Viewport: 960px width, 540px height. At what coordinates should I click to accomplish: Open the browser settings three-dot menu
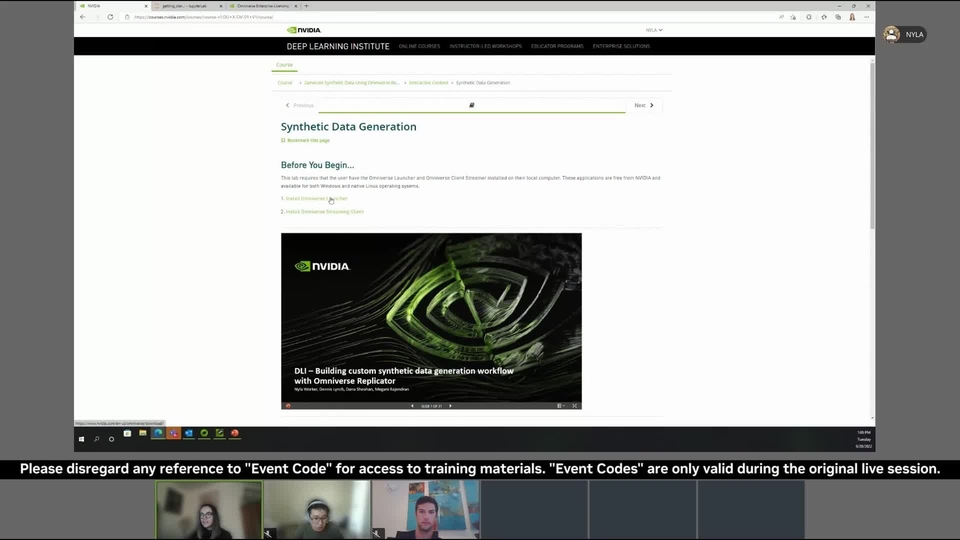866,17
